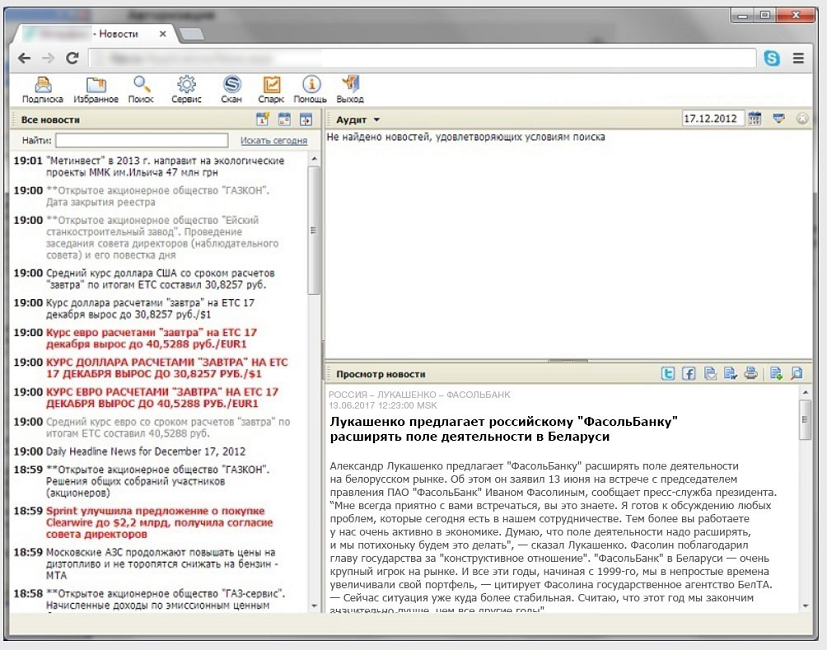The height and width of the screenshot is (650, 827).
Task: Click the Выход exit icon
Action: (x=350, y=89)
